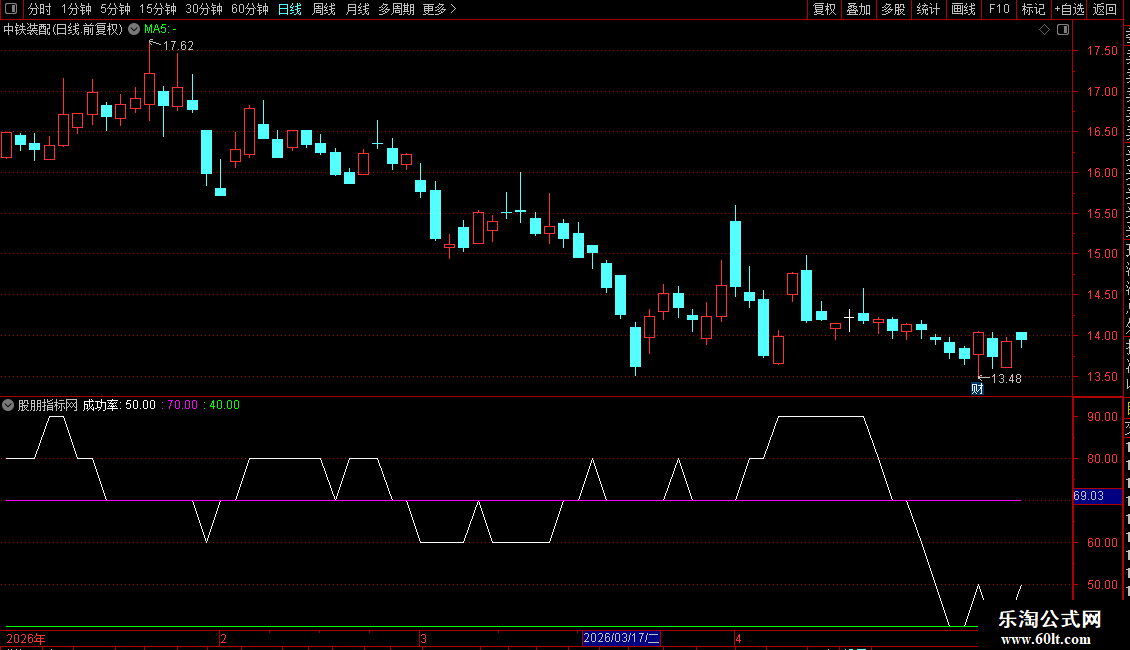
Task: Click the 50.00 indicator axis label
Action: [x=1102, y=585]
